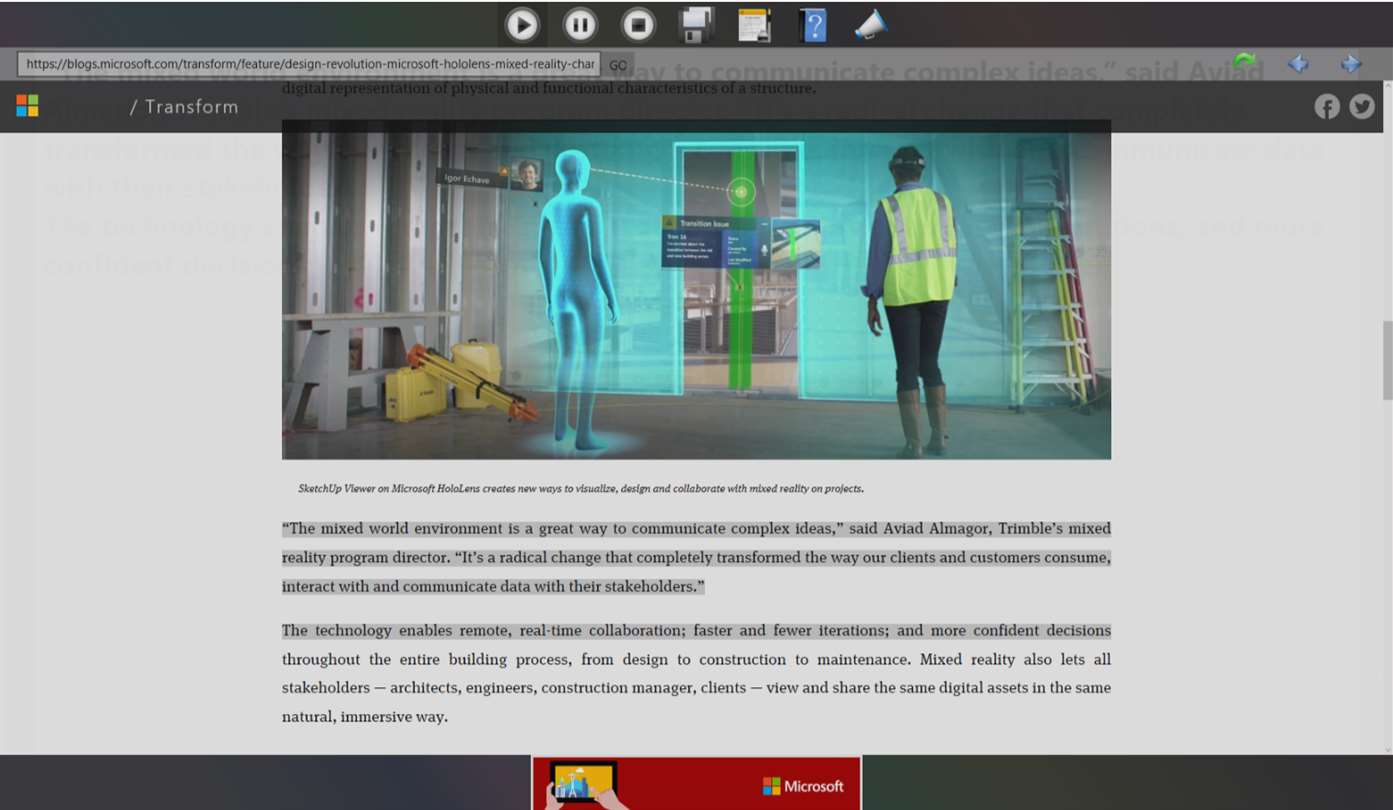
Task: Click into the URL address field
Action: click(309, 64)
